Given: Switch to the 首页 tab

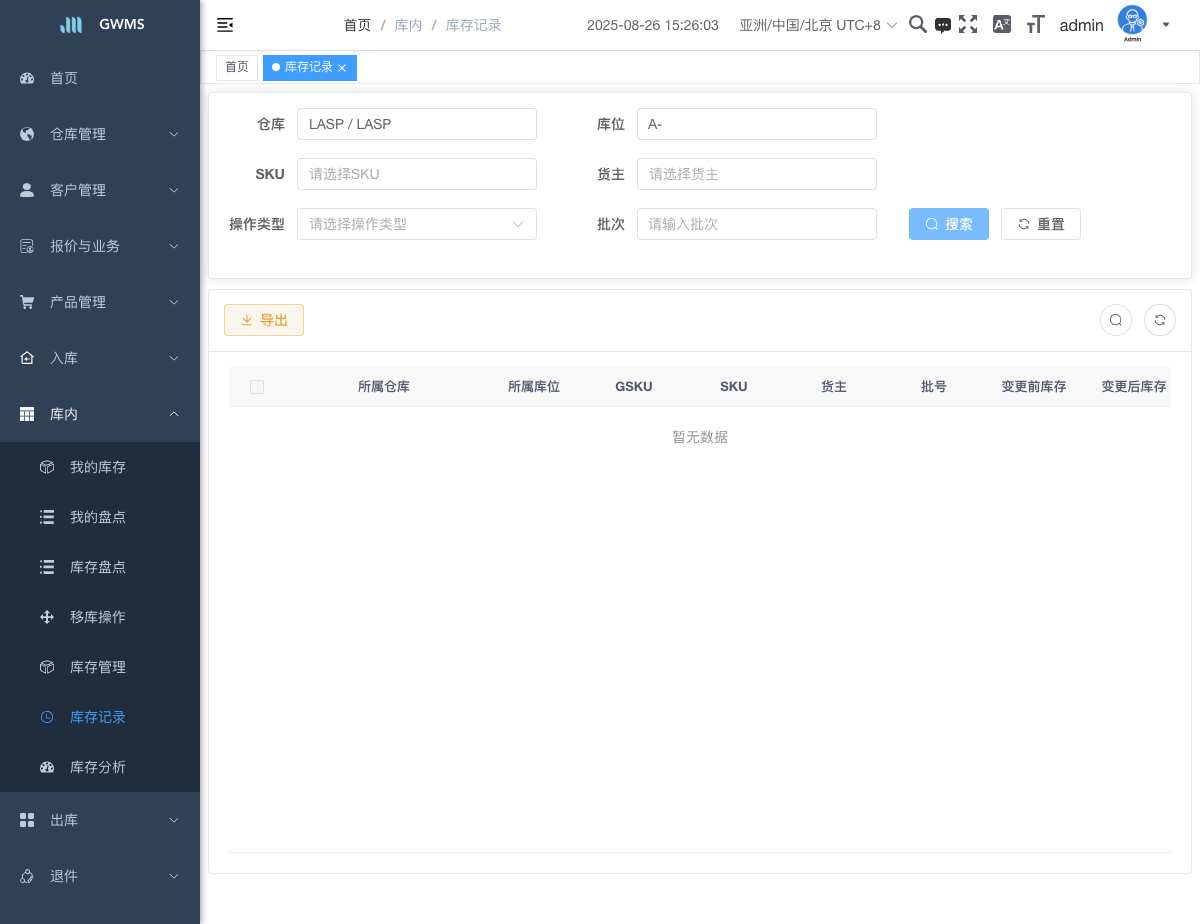Looking at the screenshot, I should (x=237, y=67).
